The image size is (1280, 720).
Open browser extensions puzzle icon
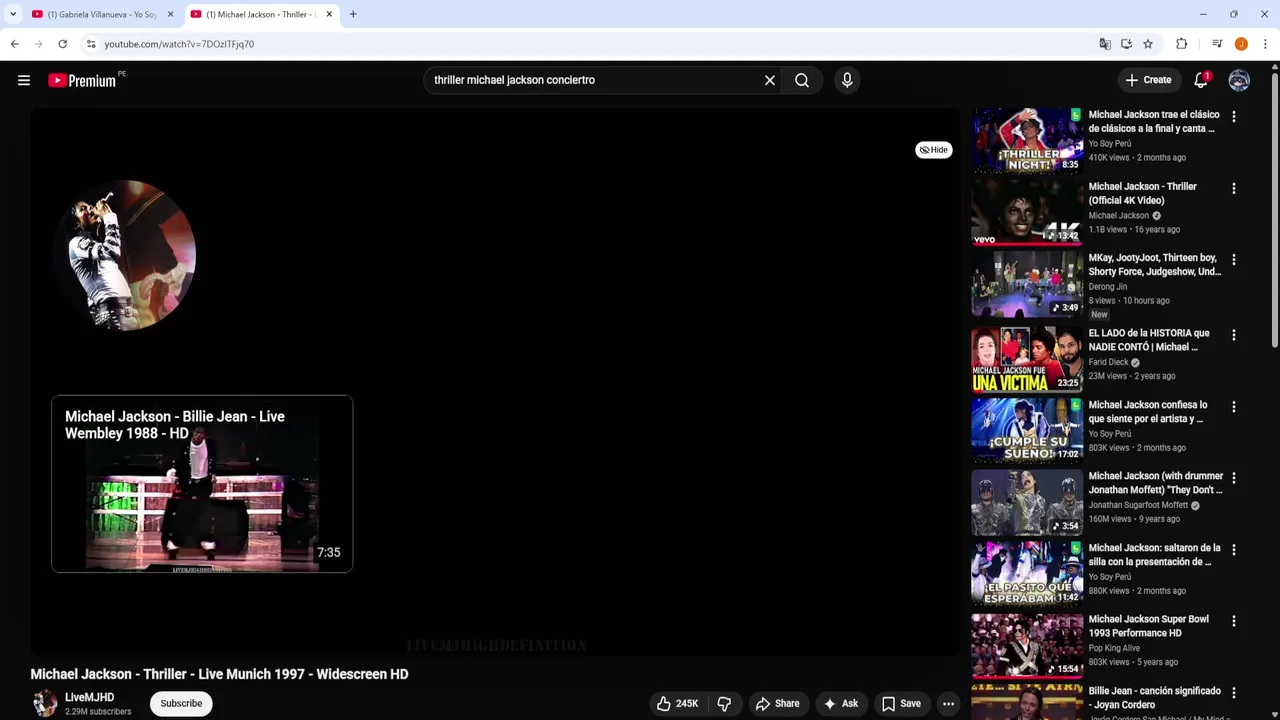coord(1182,44)
